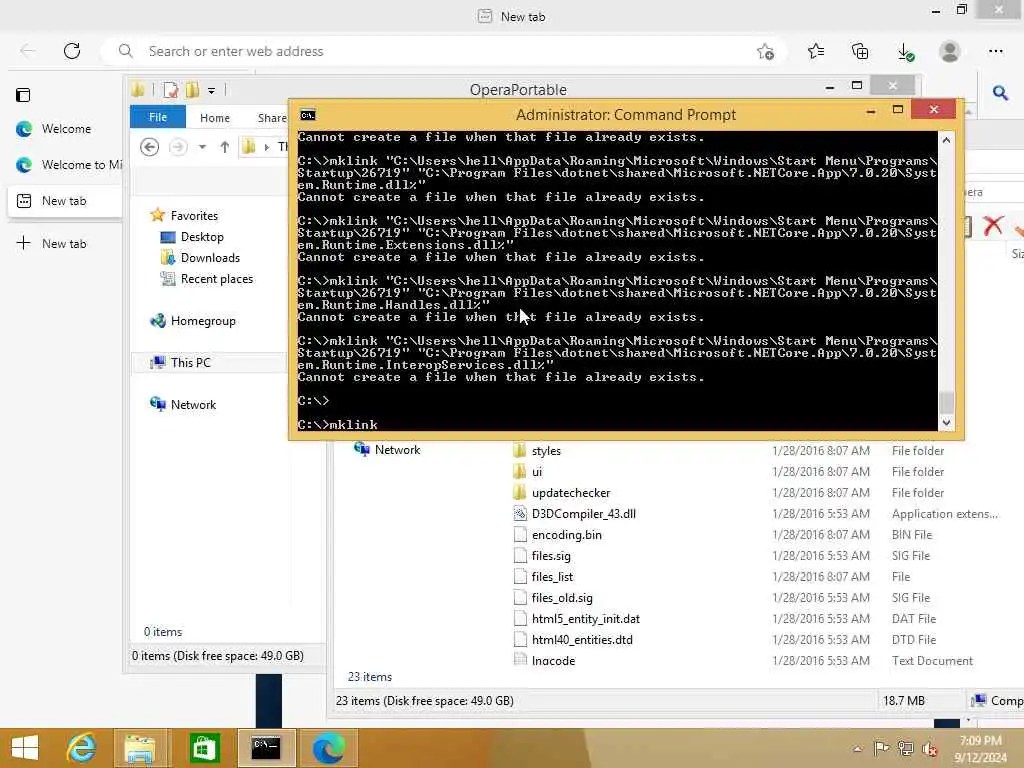Image resolution: width=1024 pixels, height=768 pixels.
Task: Open the File menu in OperaPortable
Action: pyautogui.click(x=158, y=117)
